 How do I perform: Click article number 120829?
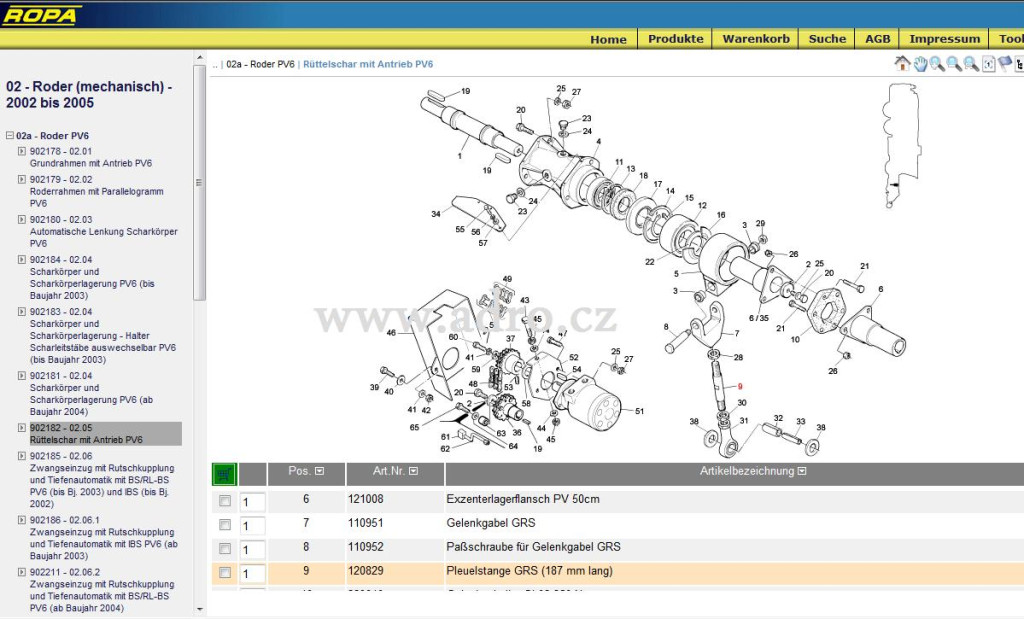tap(366, 571)
